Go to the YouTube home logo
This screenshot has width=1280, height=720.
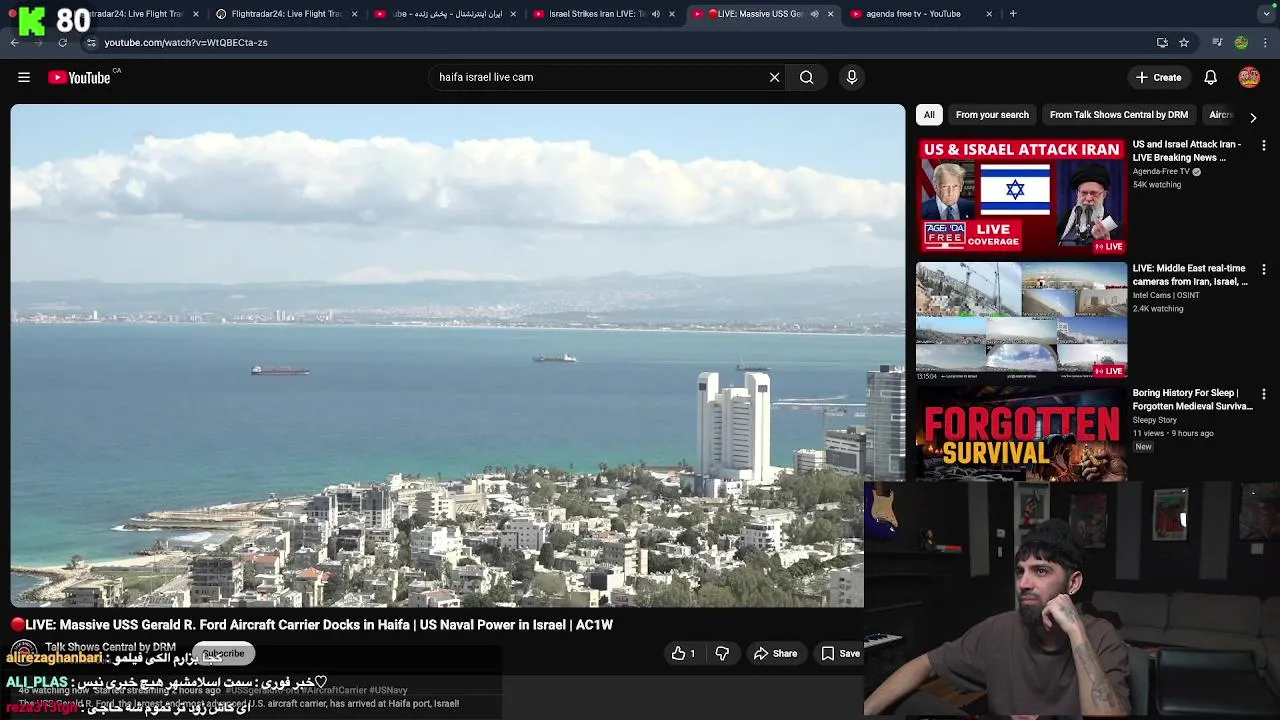79,77
